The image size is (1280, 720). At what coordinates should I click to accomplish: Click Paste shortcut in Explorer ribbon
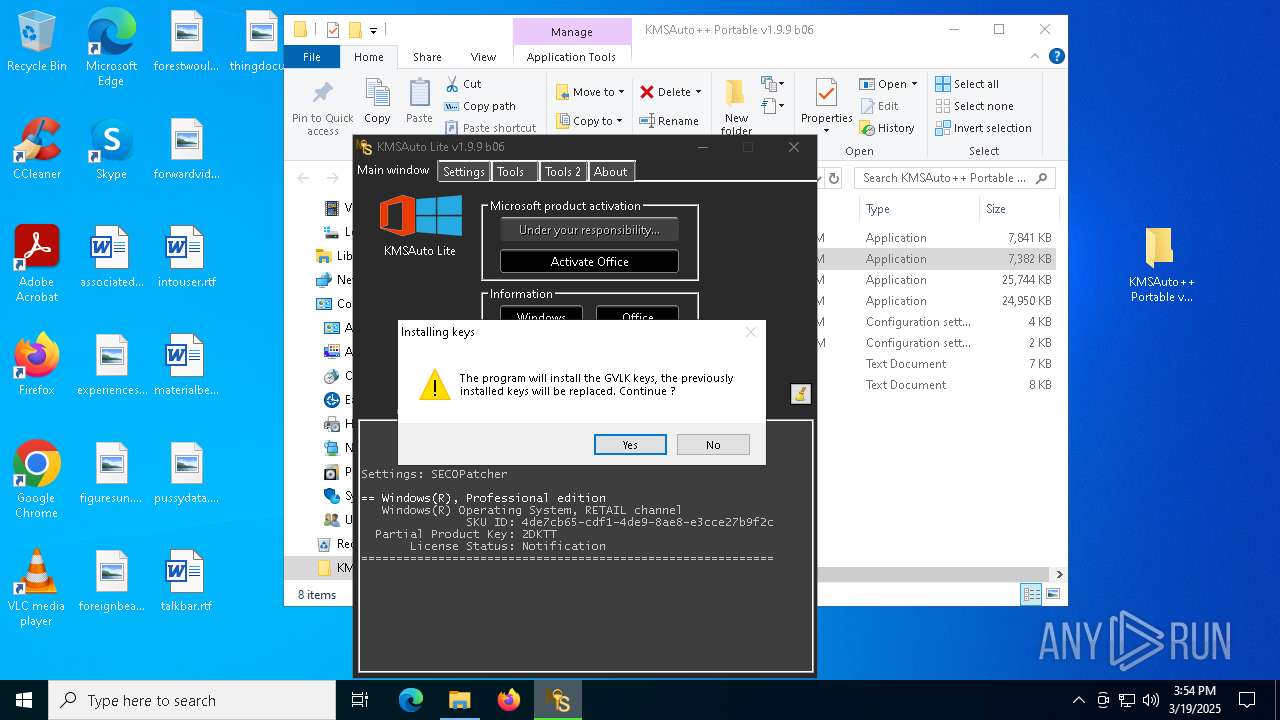[490, 128]
